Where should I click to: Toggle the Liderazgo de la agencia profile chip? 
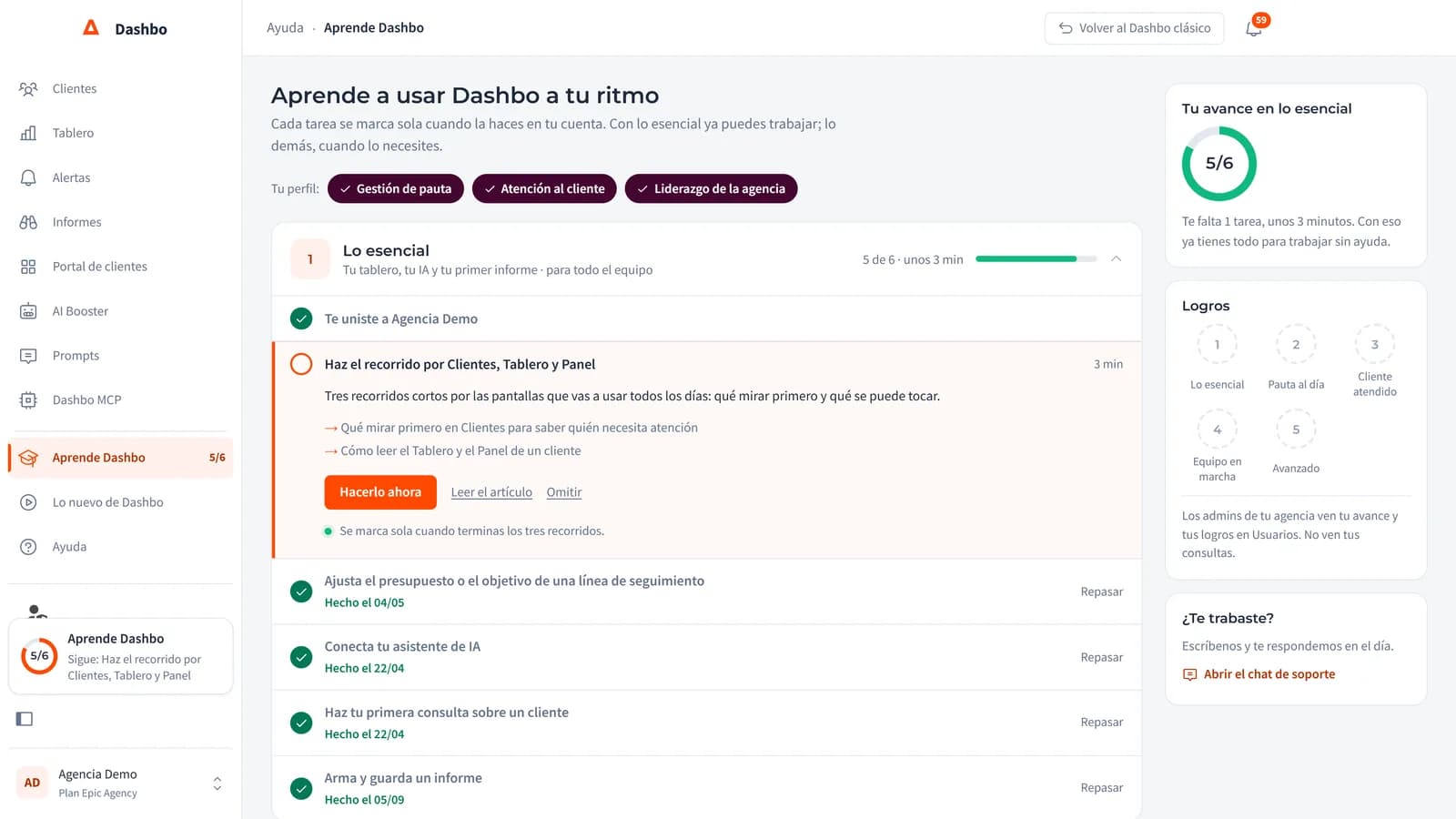pyautogui.click(x=711, y=188)
